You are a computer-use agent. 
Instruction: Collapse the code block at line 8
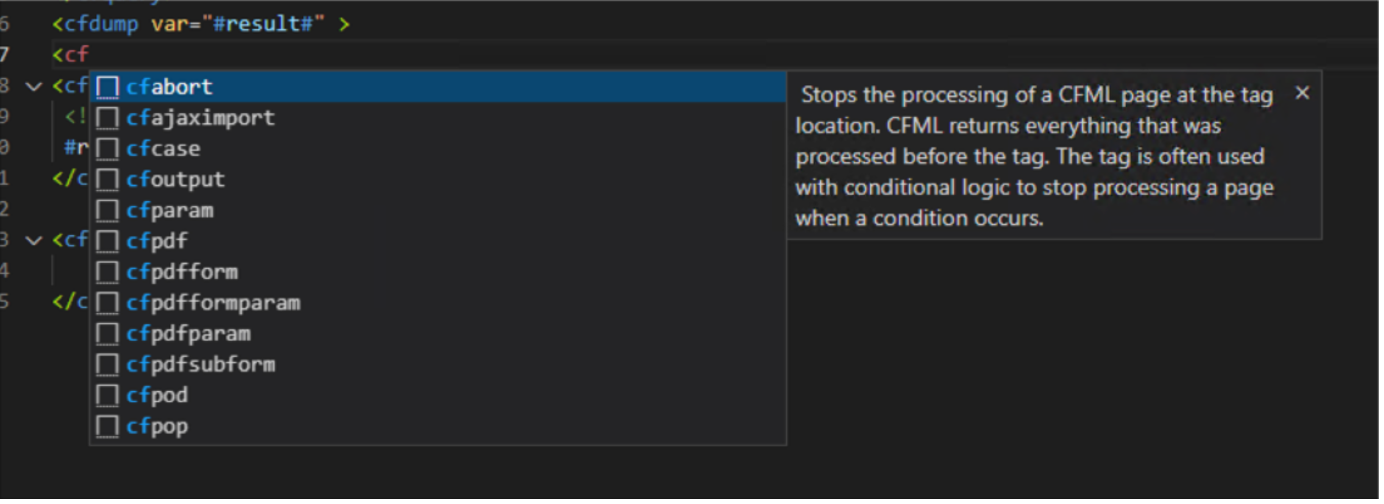point(35,87)
